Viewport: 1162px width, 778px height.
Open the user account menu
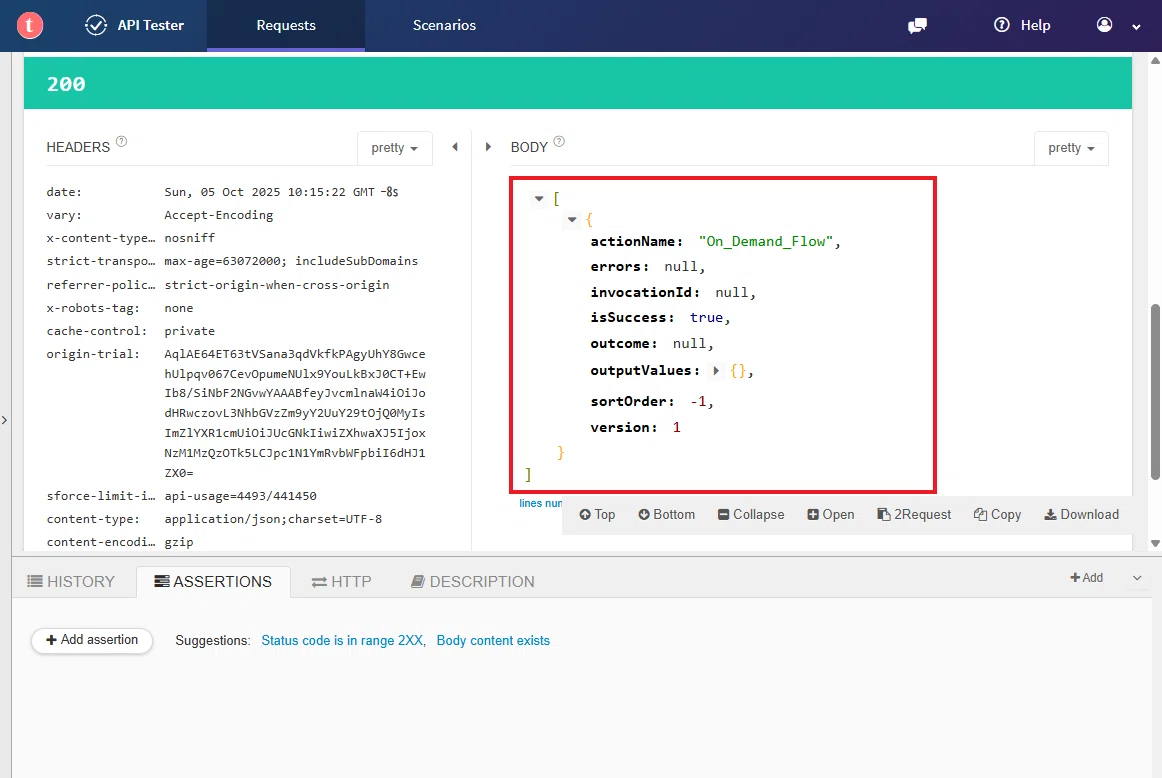coord(1118,25)
